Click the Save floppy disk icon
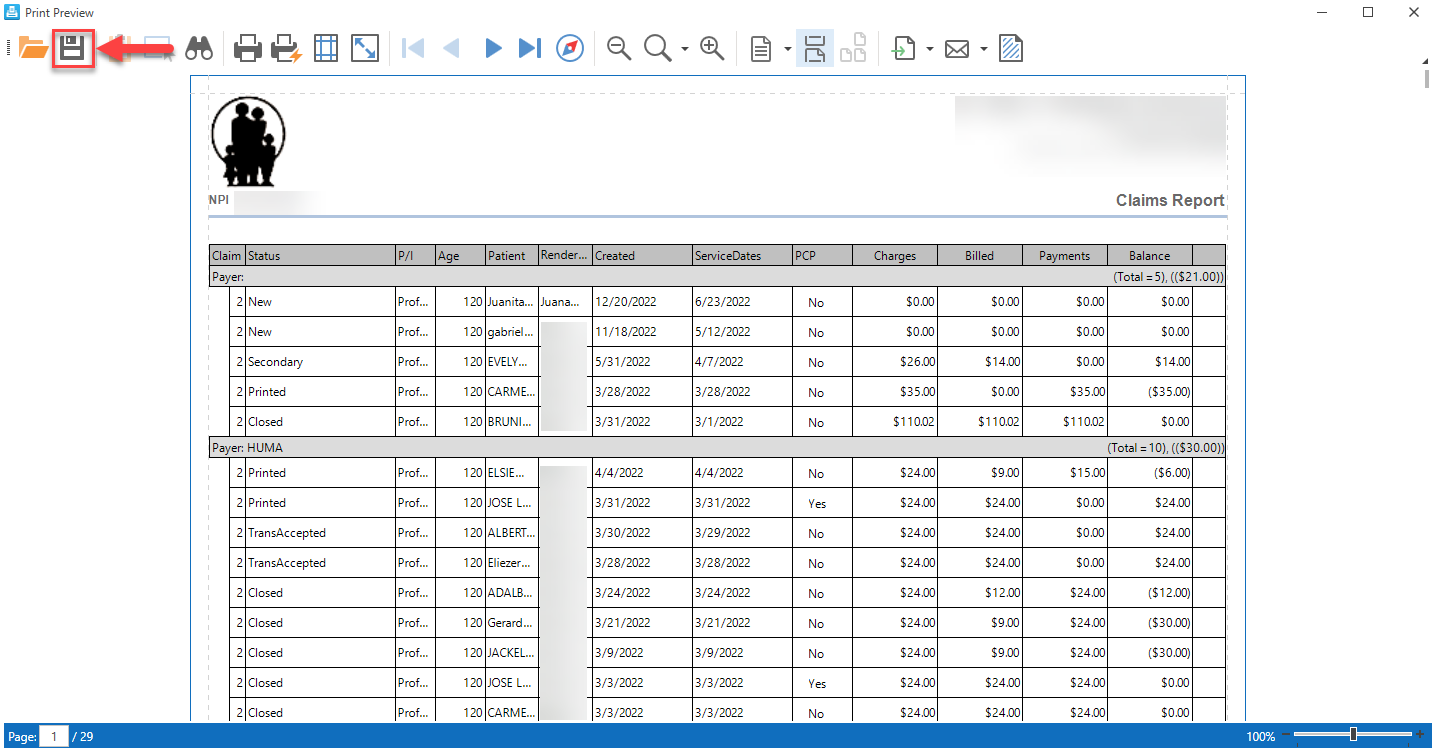1436x748 pixels. [x=72, y=48]
